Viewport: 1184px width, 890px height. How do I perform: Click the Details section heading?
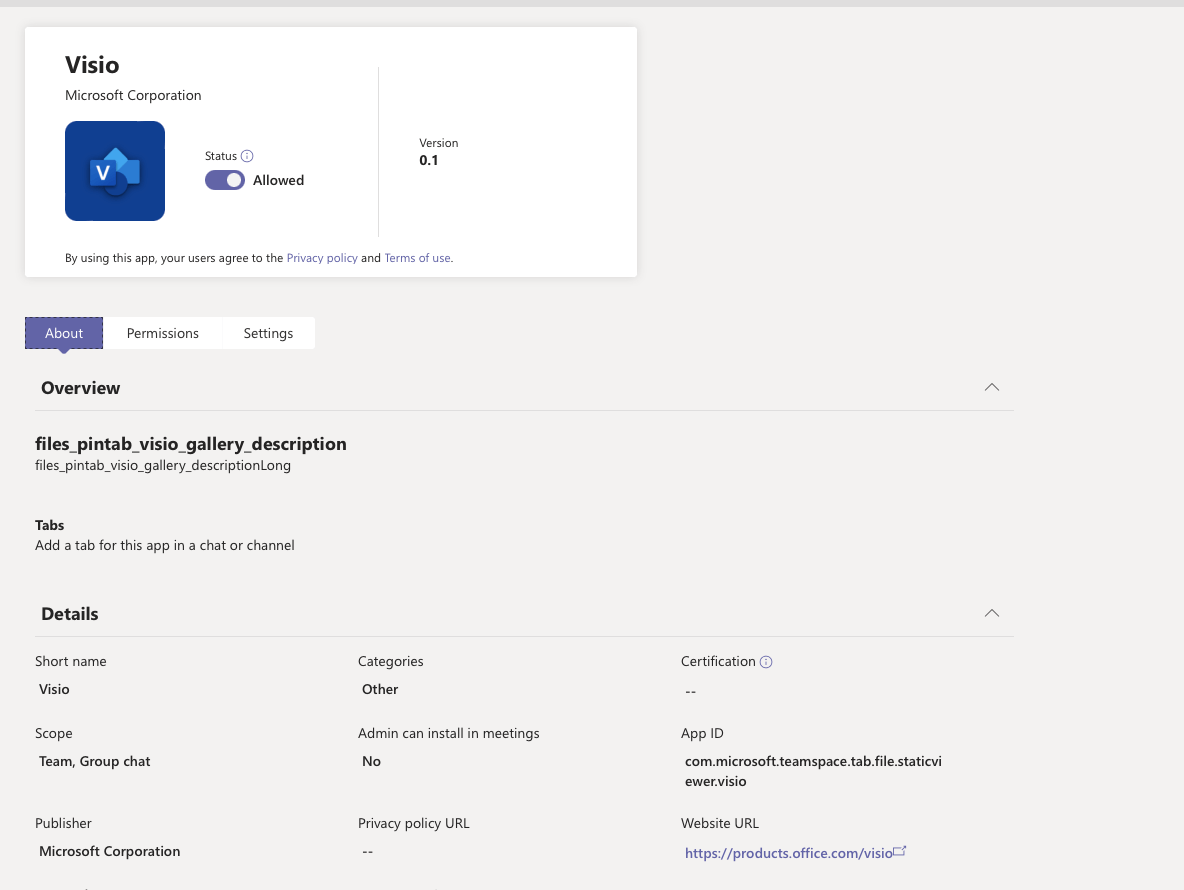click(69, 614)
